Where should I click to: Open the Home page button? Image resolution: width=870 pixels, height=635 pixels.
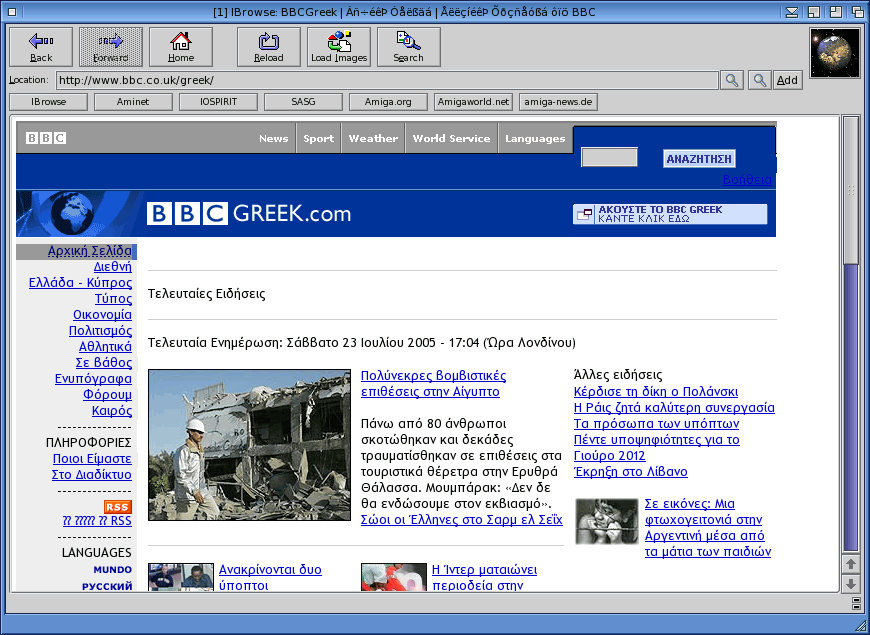coord(181,47)
